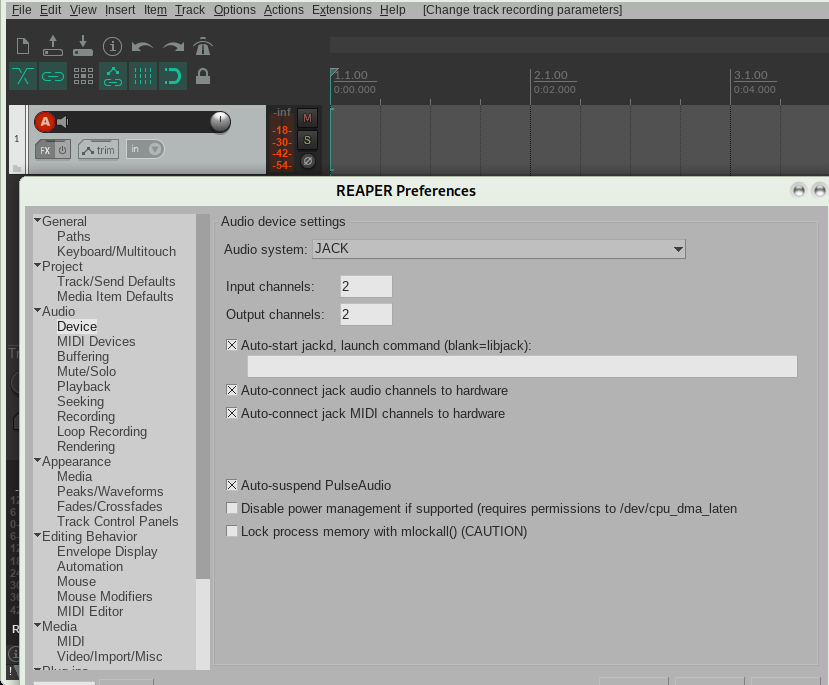Collapse the Project tree section

[x=38, y=265]
